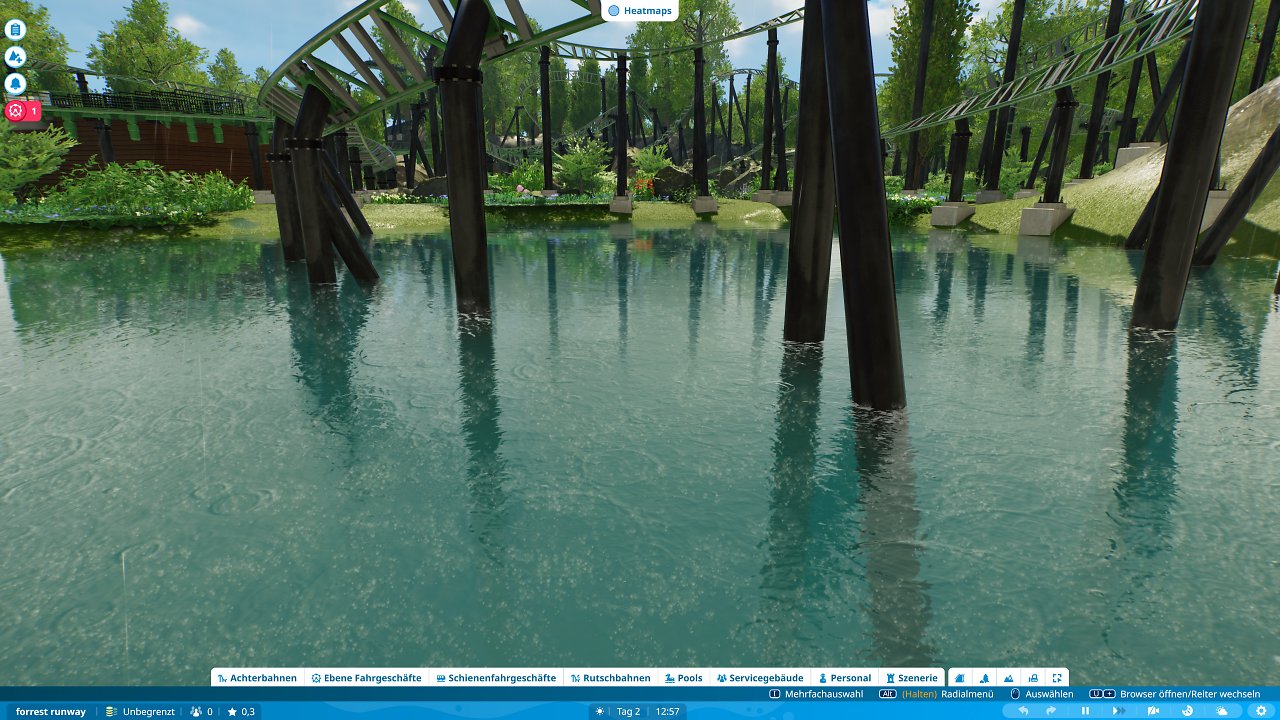The height and width of the screenshot is (720, 1280).
Task: Open the notifications bell icon
Action: pos(15,84)
